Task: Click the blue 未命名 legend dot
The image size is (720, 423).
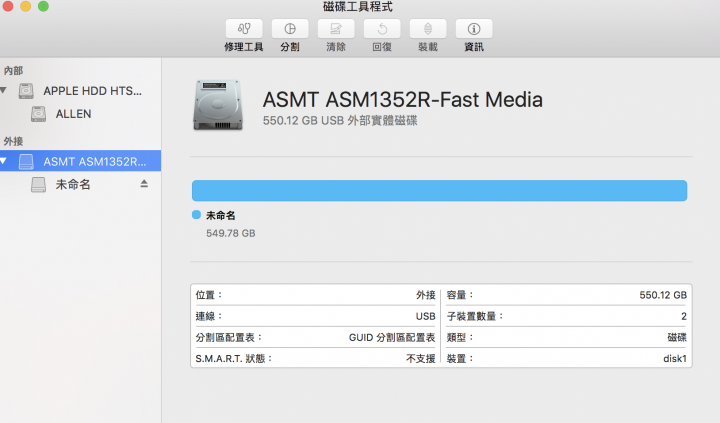Action: point(197,214)
